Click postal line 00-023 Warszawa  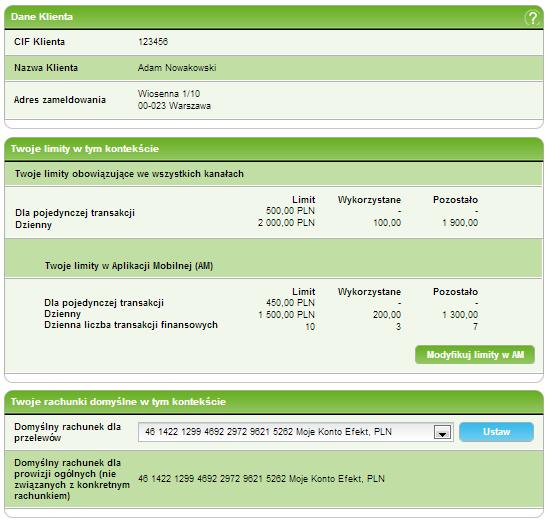(174, 106)
